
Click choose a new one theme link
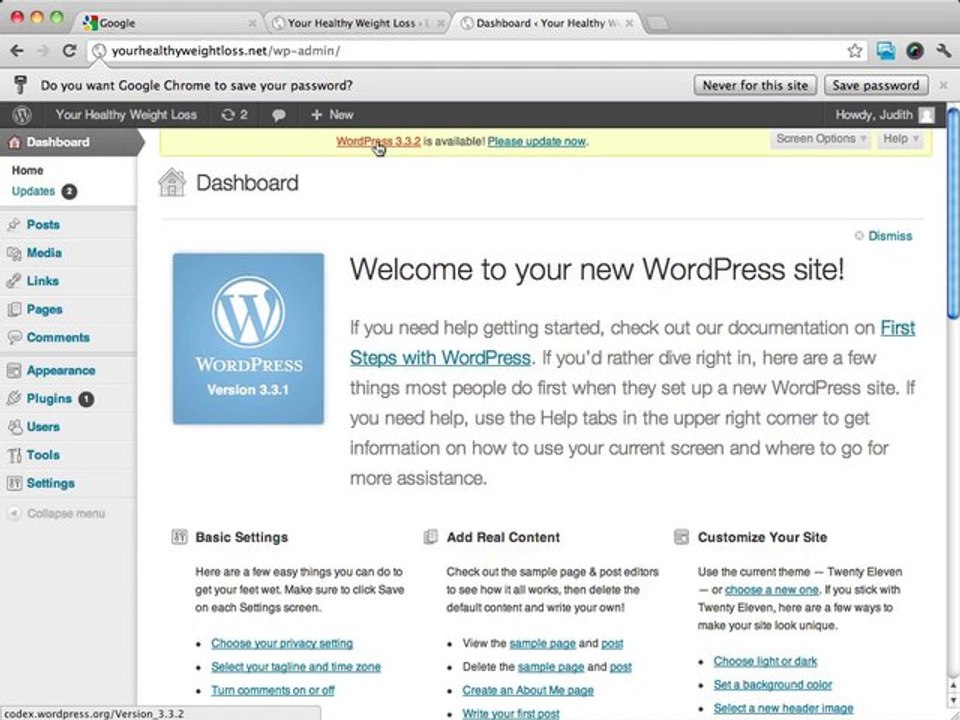click(772, 590)
